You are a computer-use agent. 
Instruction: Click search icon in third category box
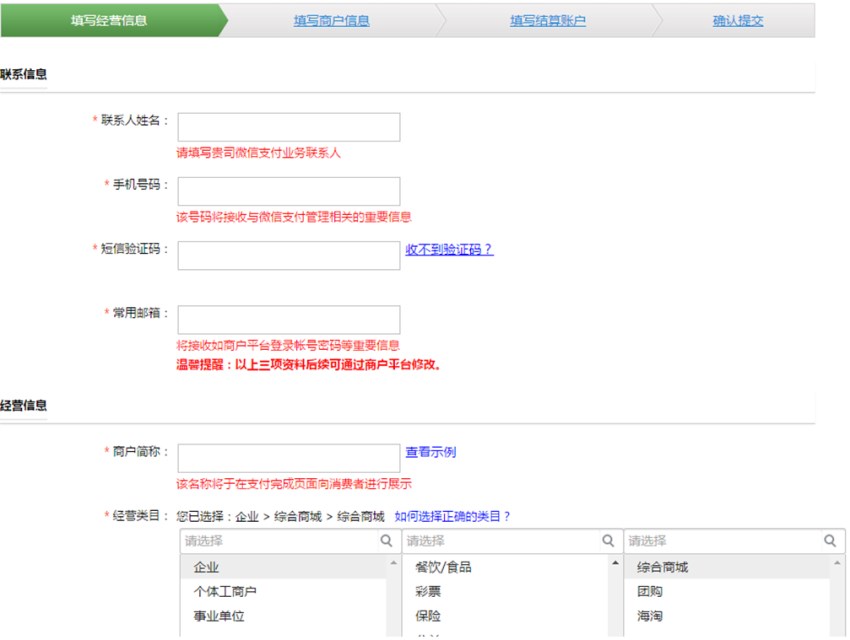pos(829,540)
